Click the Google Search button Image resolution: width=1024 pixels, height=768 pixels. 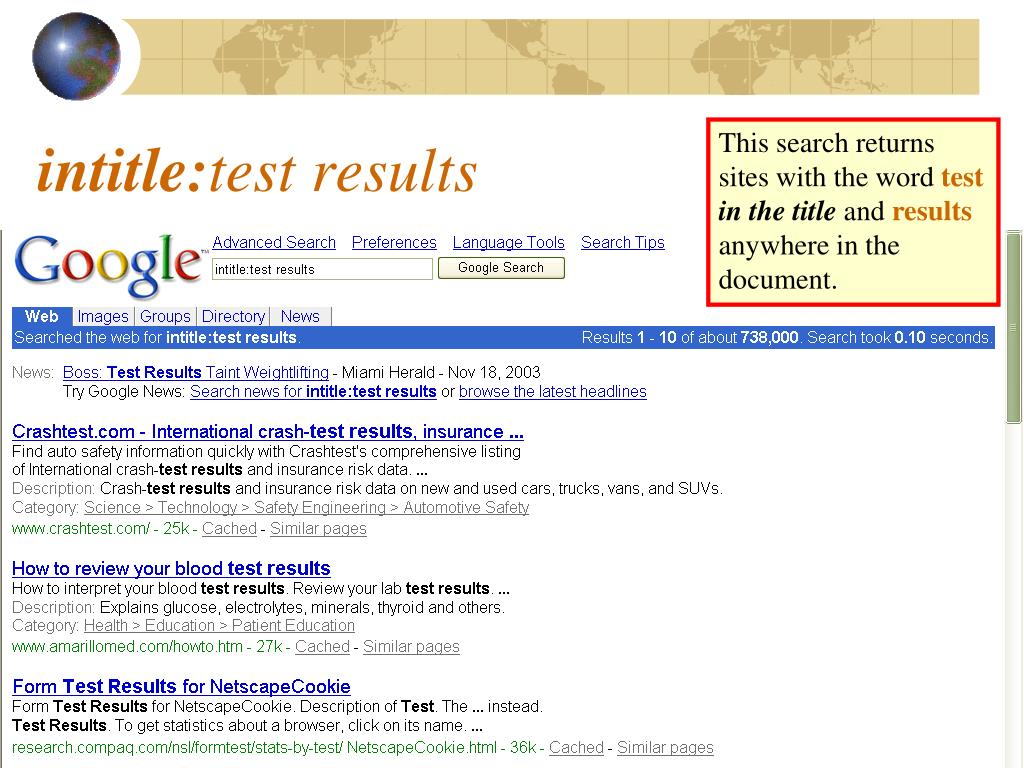click(x=501, y=268)
